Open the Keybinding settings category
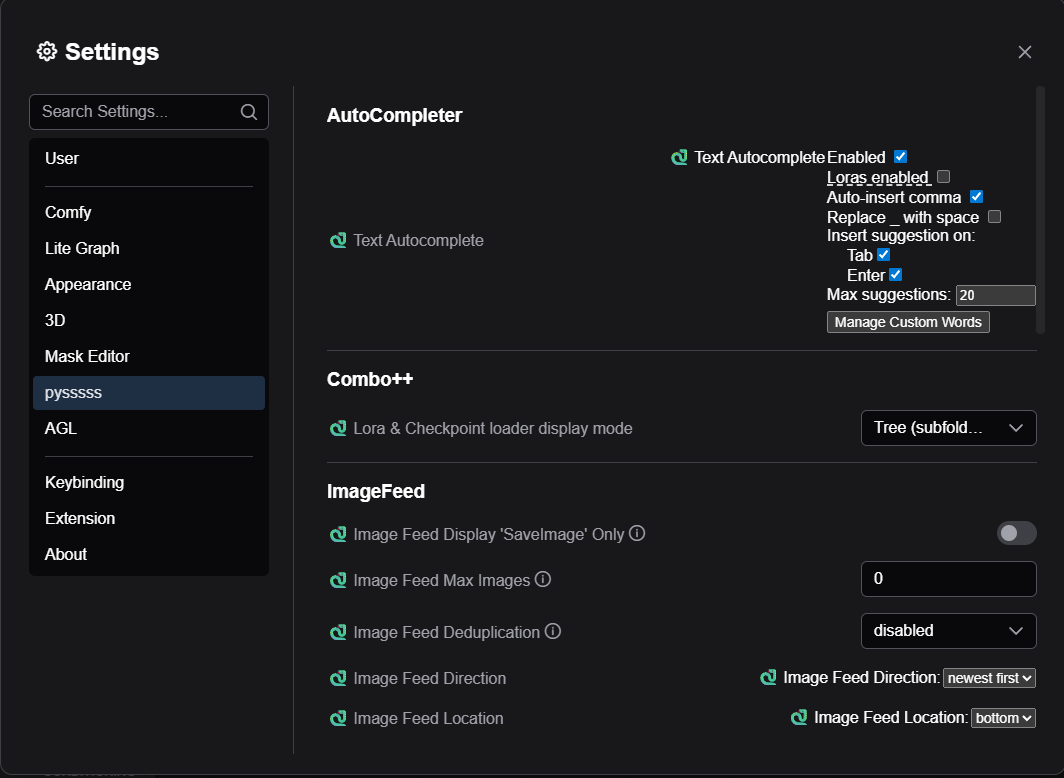This screenshot has height=778, width=1064. point(85,482)
